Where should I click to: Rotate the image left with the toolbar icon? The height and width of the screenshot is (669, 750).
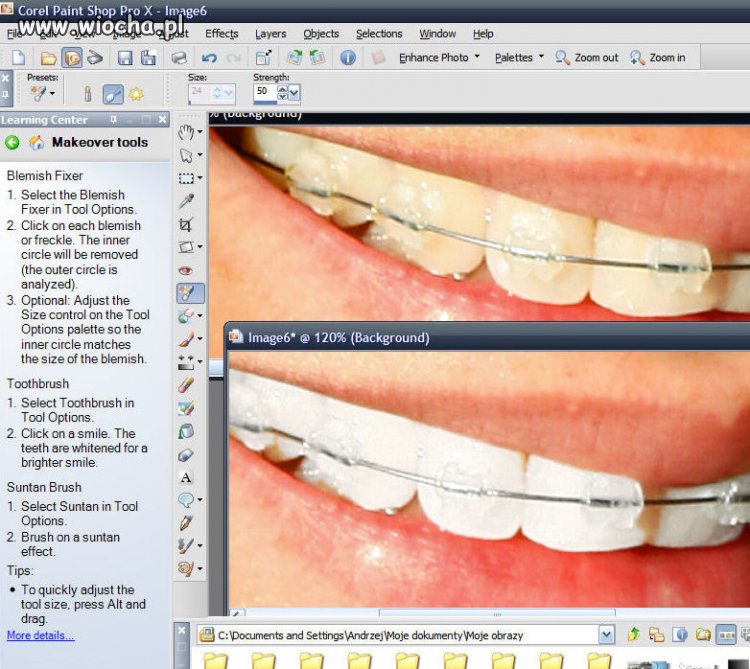coord(317,57)
